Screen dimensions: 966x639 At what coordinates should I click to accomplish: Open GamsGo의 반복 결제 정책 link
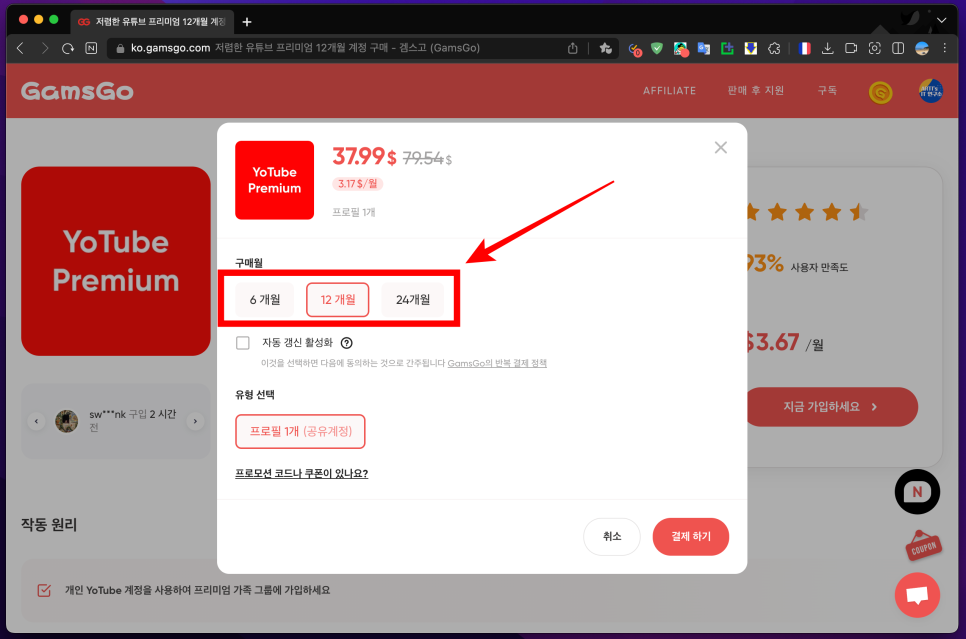(497, 363)
